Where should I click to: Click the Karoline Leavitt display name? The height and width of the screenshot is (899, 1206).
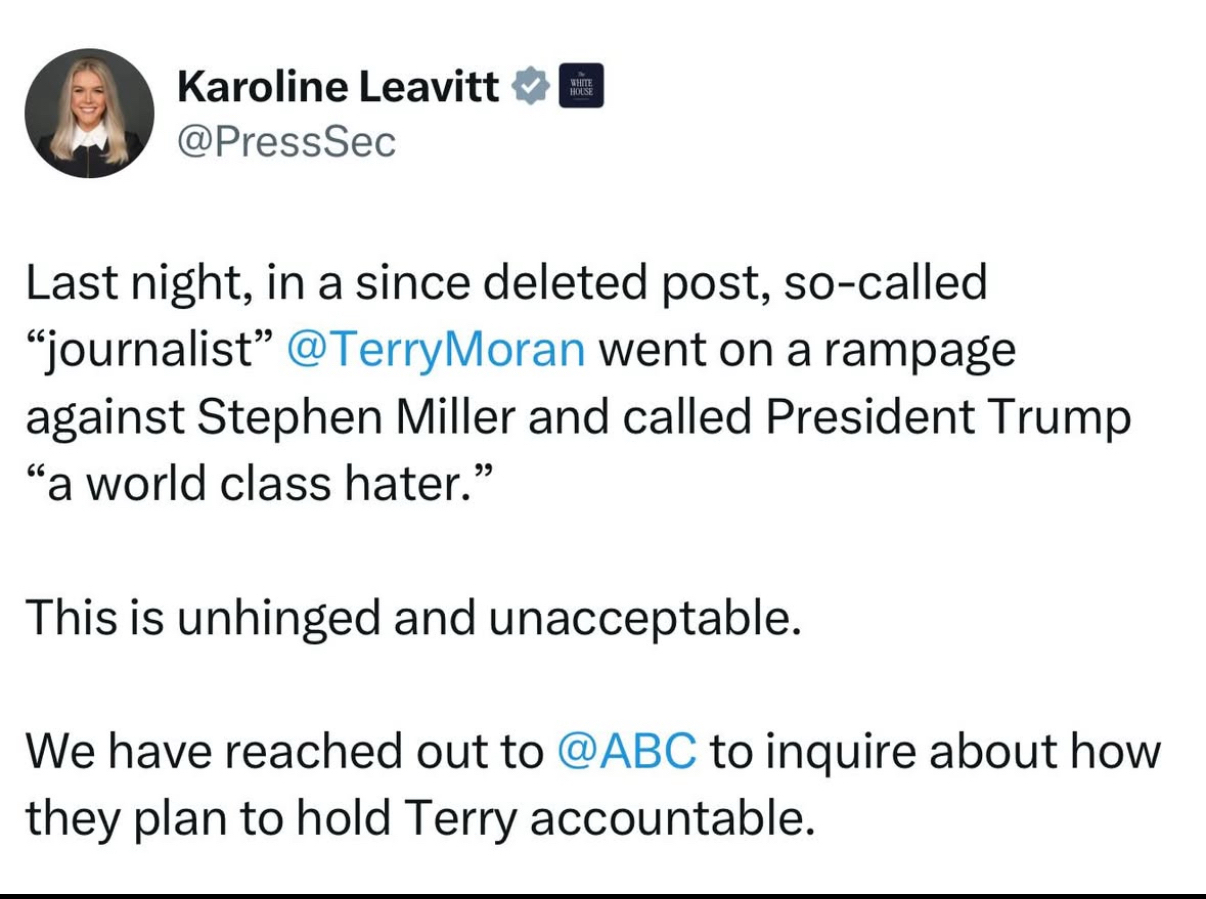[338, 89]
